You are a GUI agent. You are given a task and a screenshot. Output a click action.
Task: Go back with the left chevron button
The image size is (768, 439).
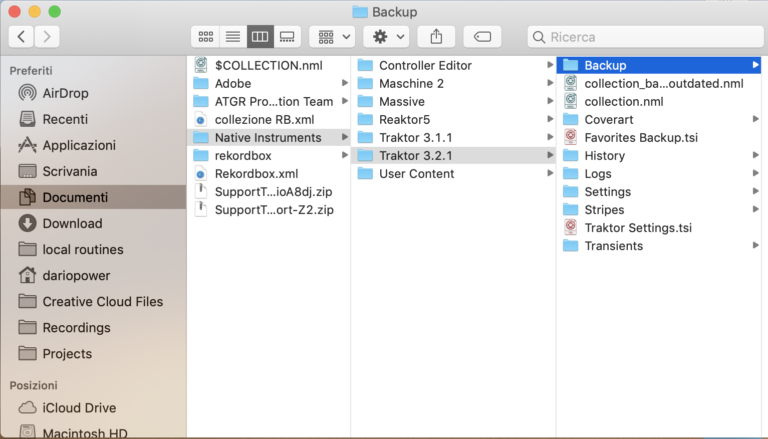click(x=21, y=37)
